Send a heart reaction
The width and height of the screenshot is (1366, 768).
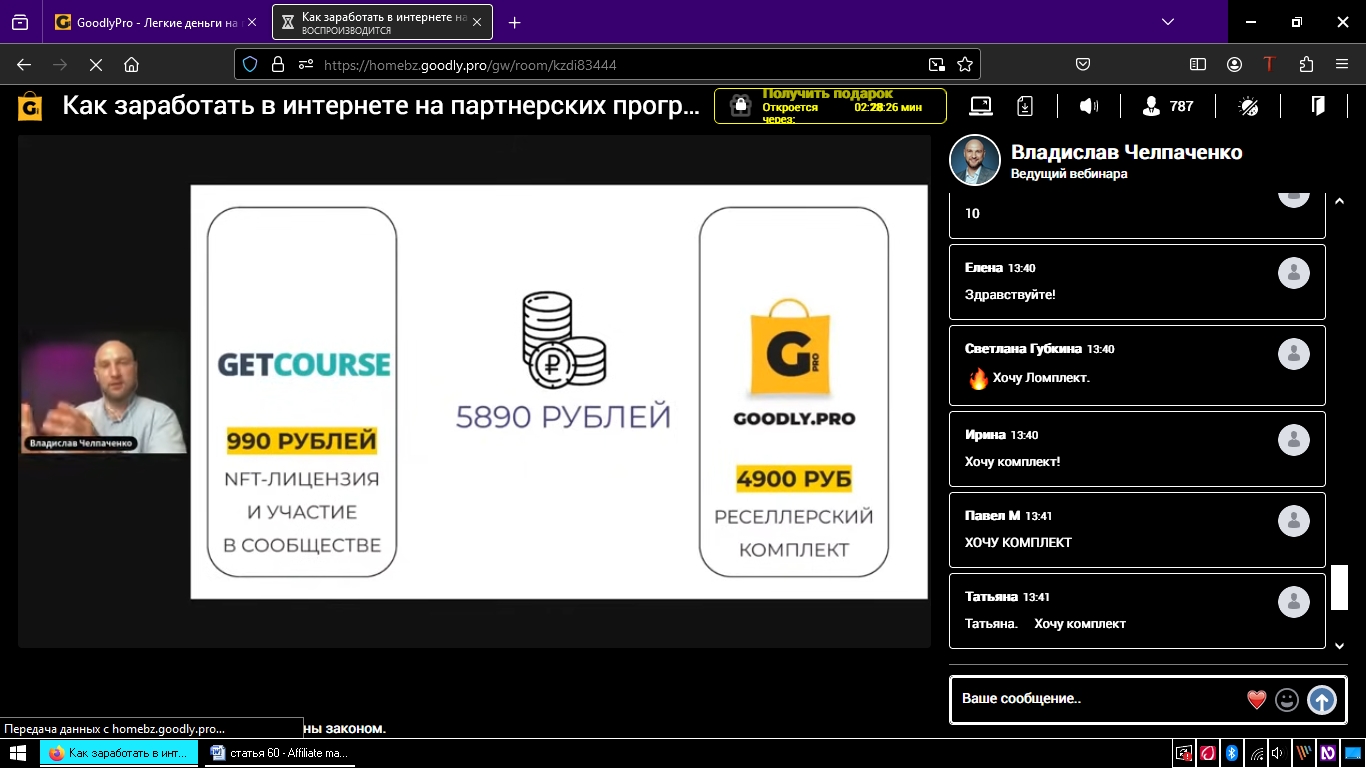(1257, 700)
